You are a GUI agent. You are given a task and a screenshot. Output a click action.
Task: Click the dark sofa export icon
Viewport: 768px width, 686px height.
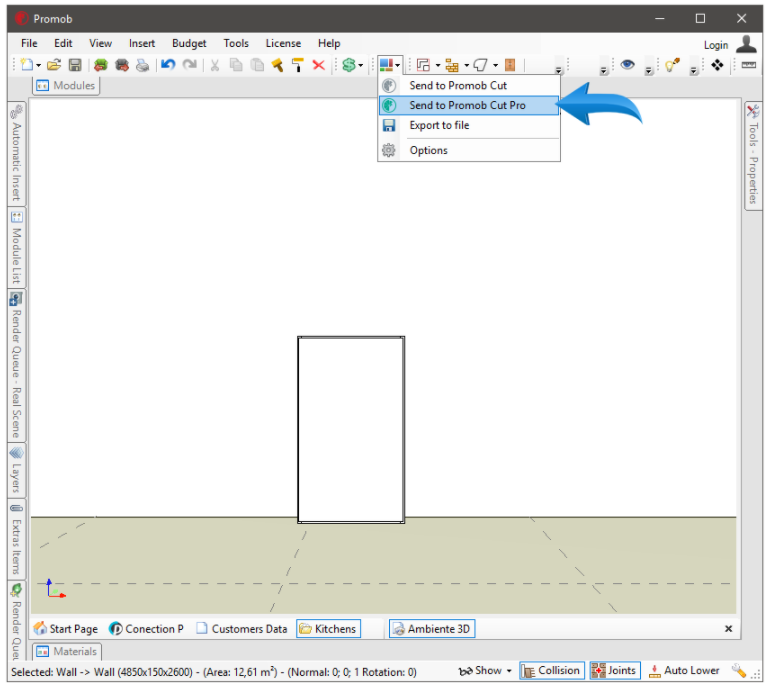[122, 65]
